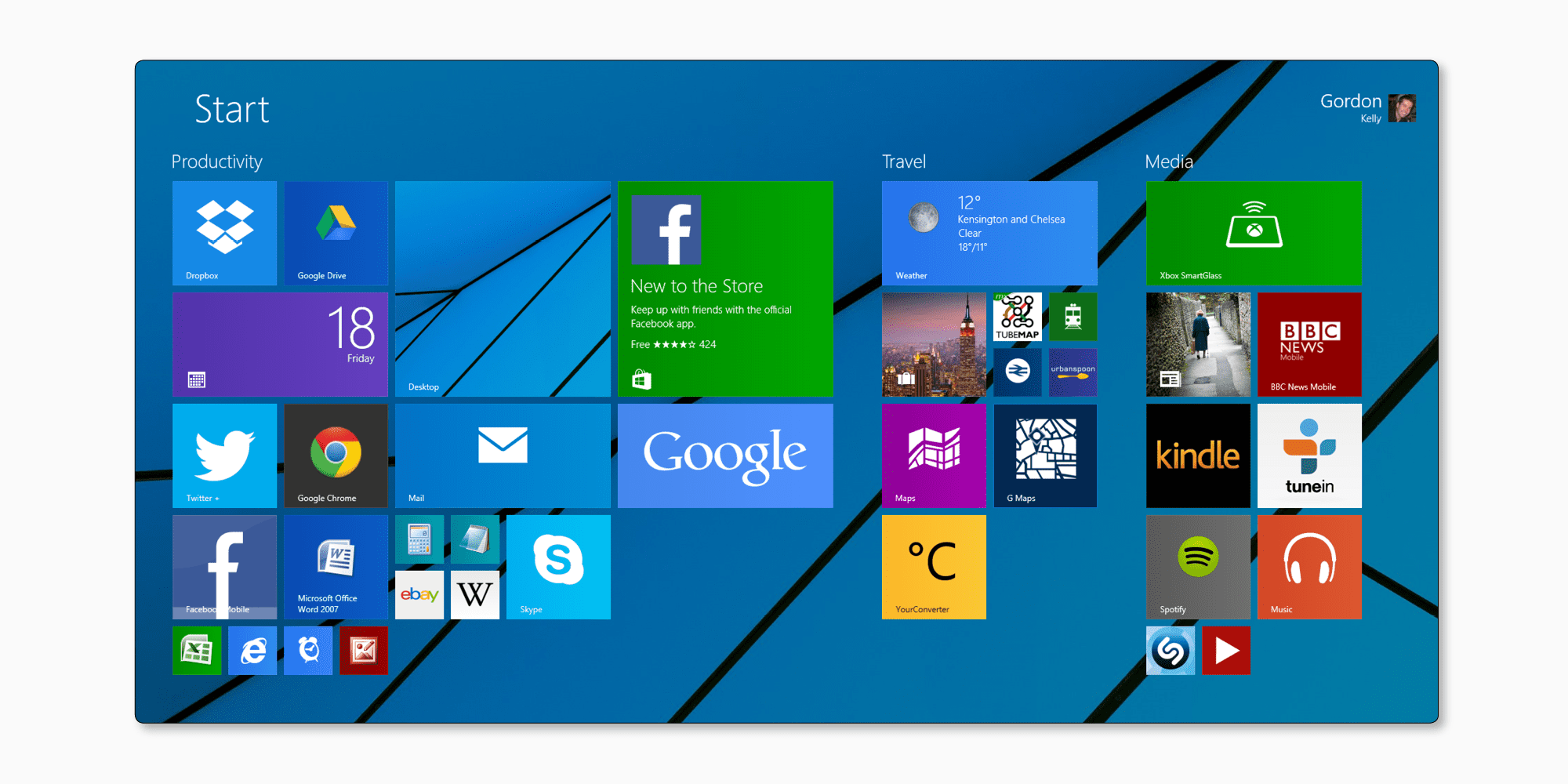This screenshot has width=1568, height=784.
Task: Open Google Chrome tile
Action: pos(336,456)
